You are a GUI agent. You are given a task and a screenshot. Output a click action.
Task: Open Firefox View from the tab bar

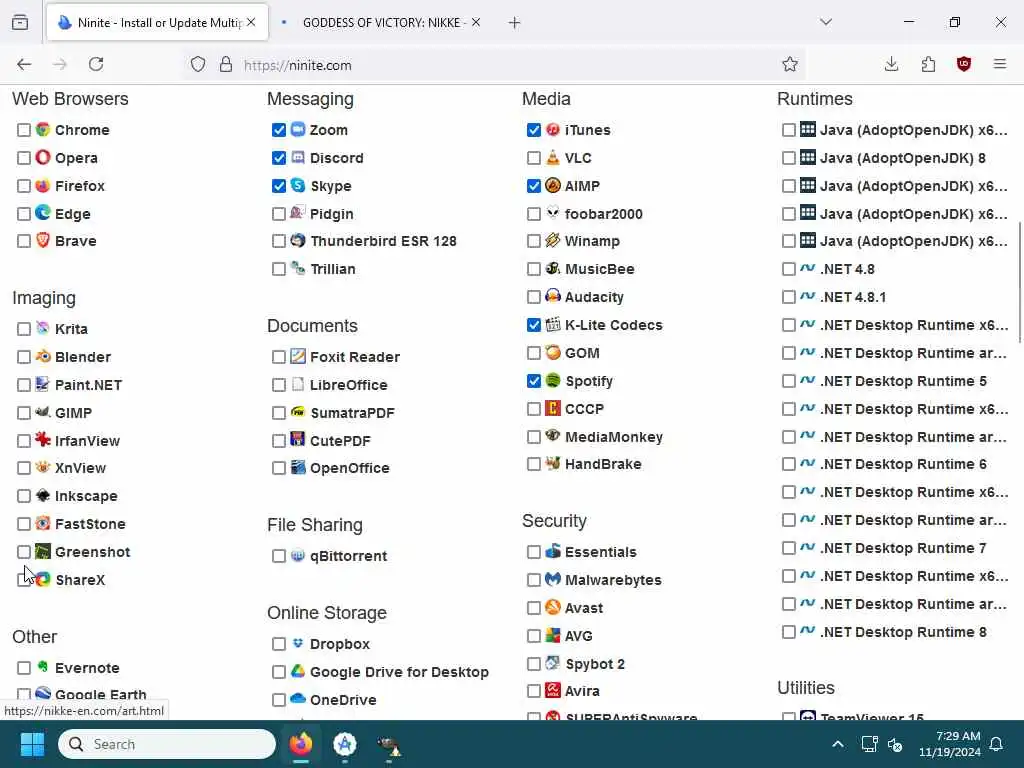tap(20, 22)
